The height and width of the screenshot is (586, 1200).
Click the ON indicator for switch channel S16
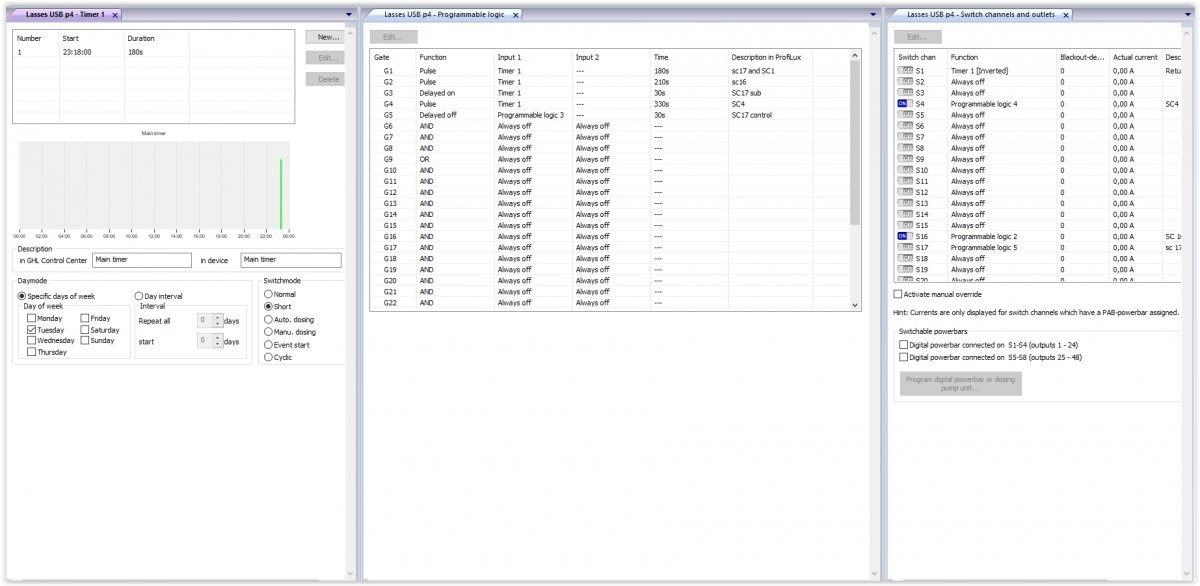pyautogui.click(x=904, y=236)
